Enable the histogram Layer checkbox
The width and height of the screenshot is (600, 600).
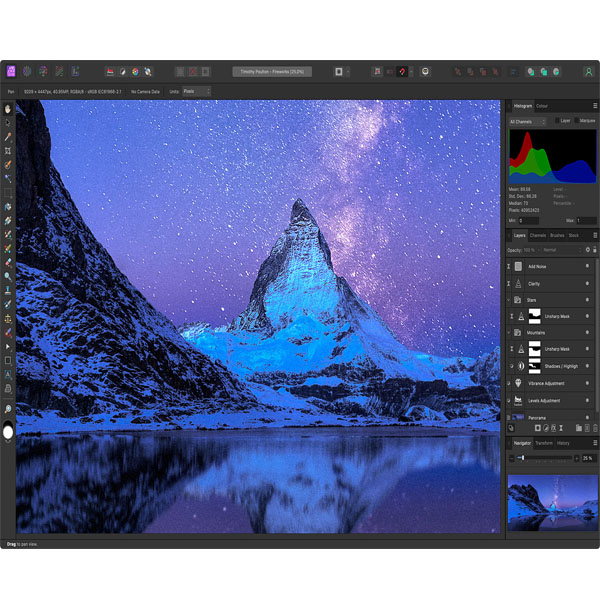[x=557, y=121]
